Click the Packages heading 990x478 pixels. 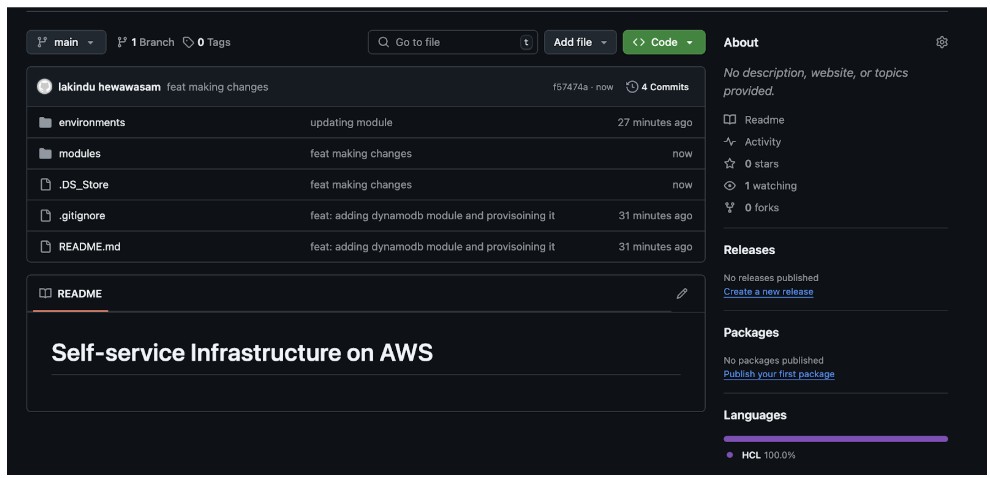point(751,333)
